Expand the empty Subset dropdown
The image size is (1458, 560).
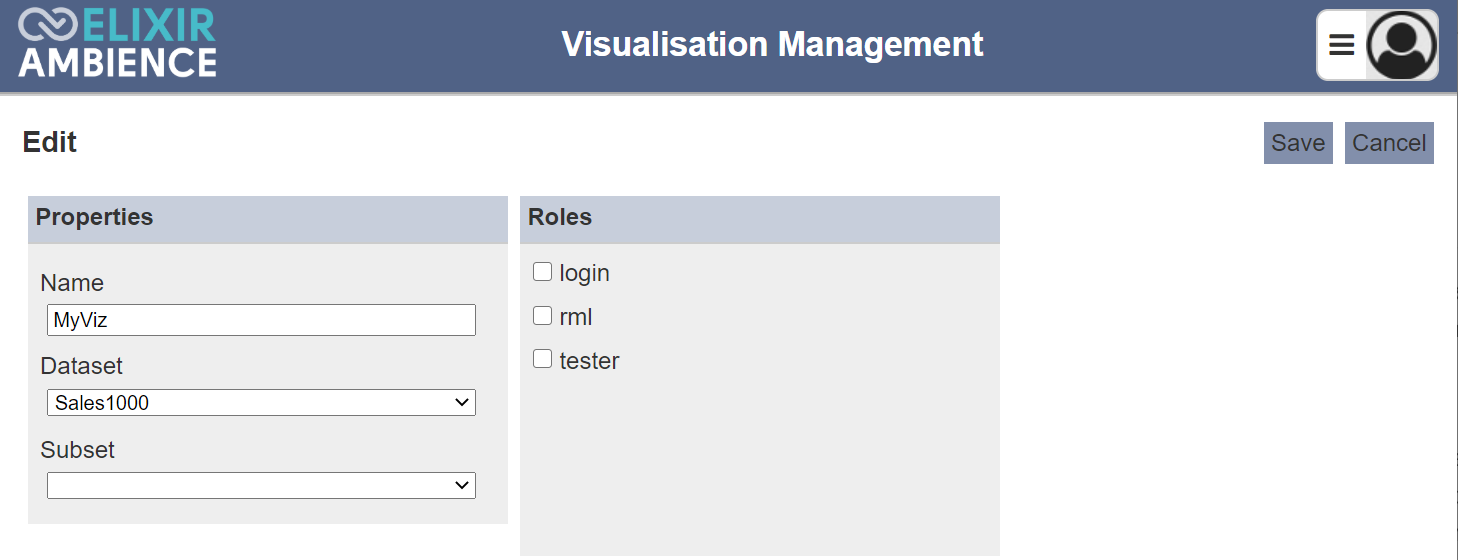pos(261,485)
